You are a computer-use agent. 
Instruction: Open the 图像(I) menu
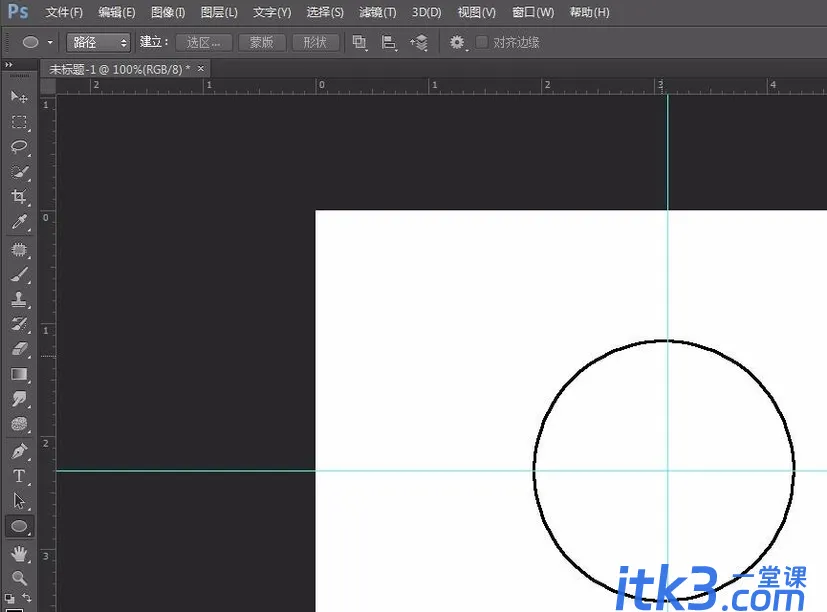tap(168, 12)
